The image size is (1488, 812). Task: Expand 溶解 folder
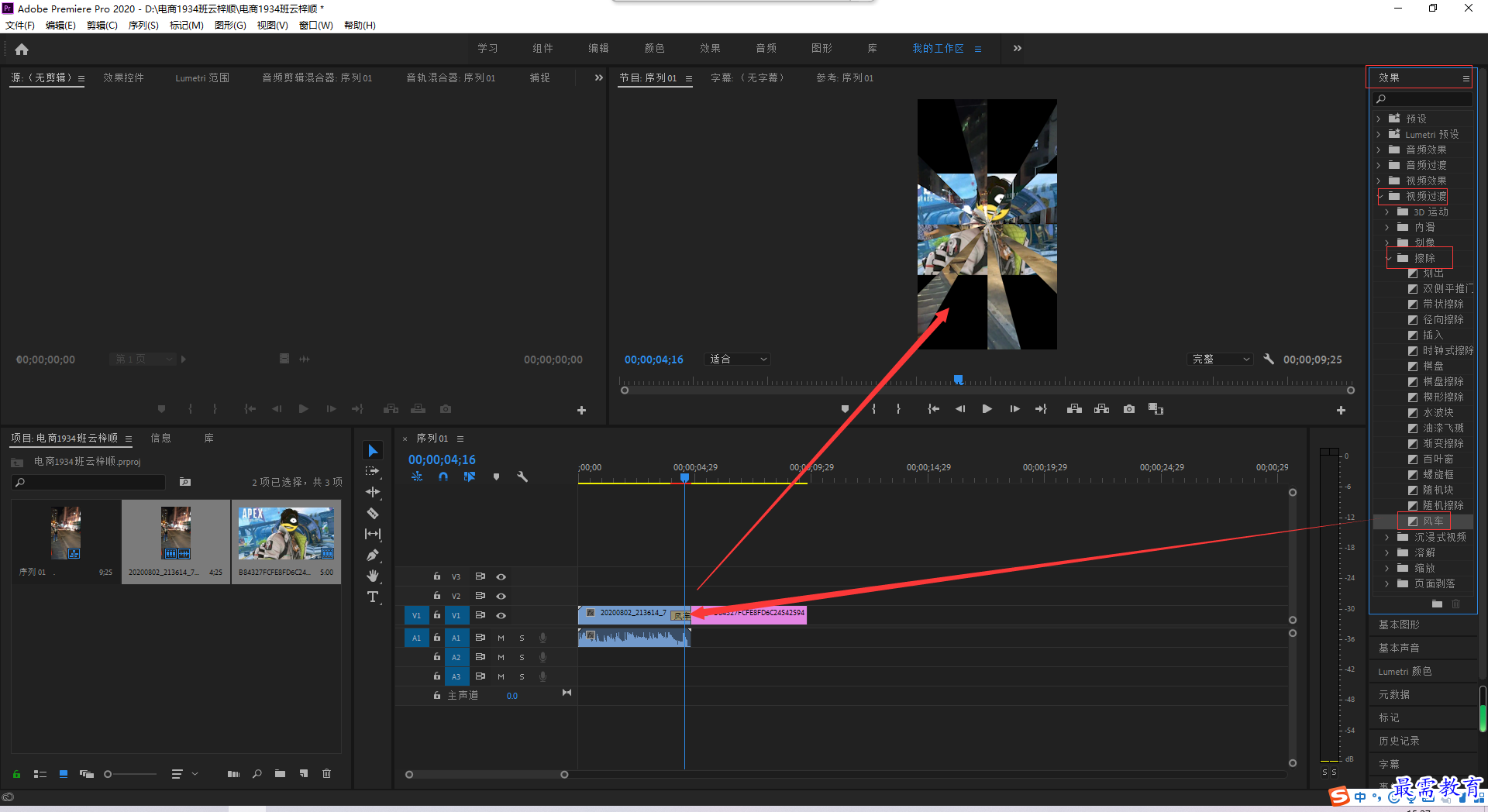pos(1387,553)
